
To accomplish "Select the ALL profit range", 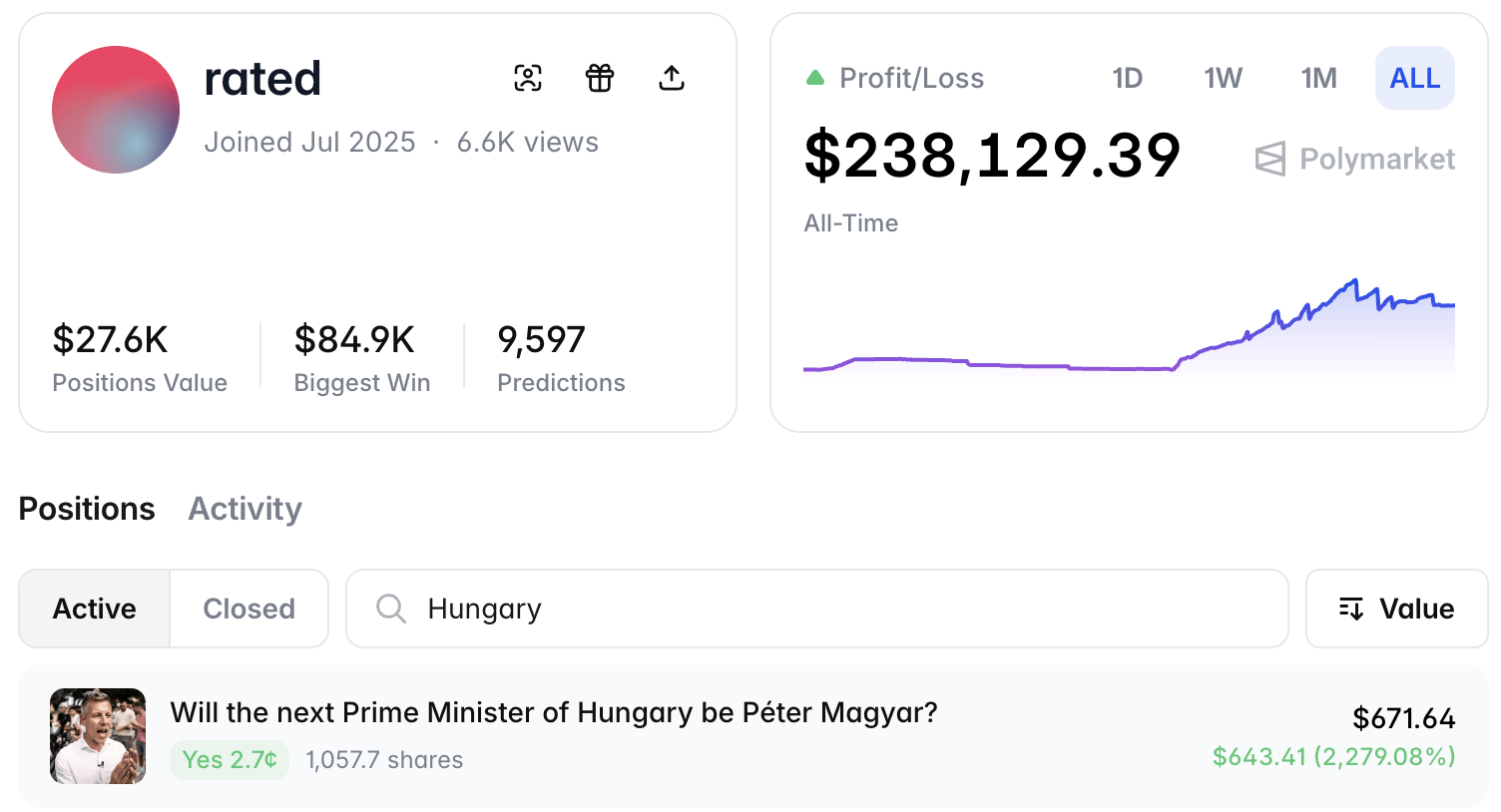I will pos(1414,78).
